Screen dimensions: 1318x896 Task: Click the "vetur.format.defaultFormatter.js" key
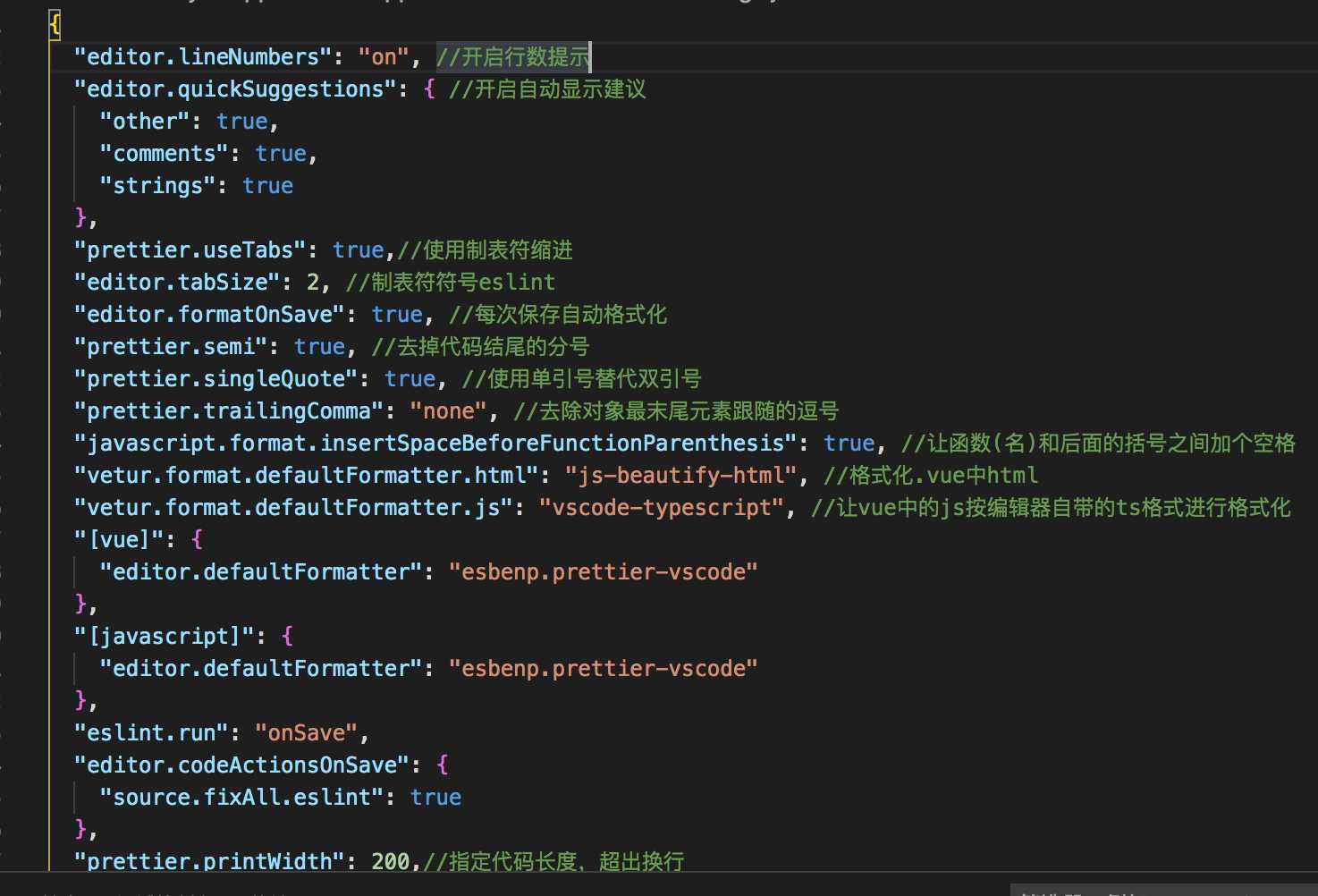point(293,508)
